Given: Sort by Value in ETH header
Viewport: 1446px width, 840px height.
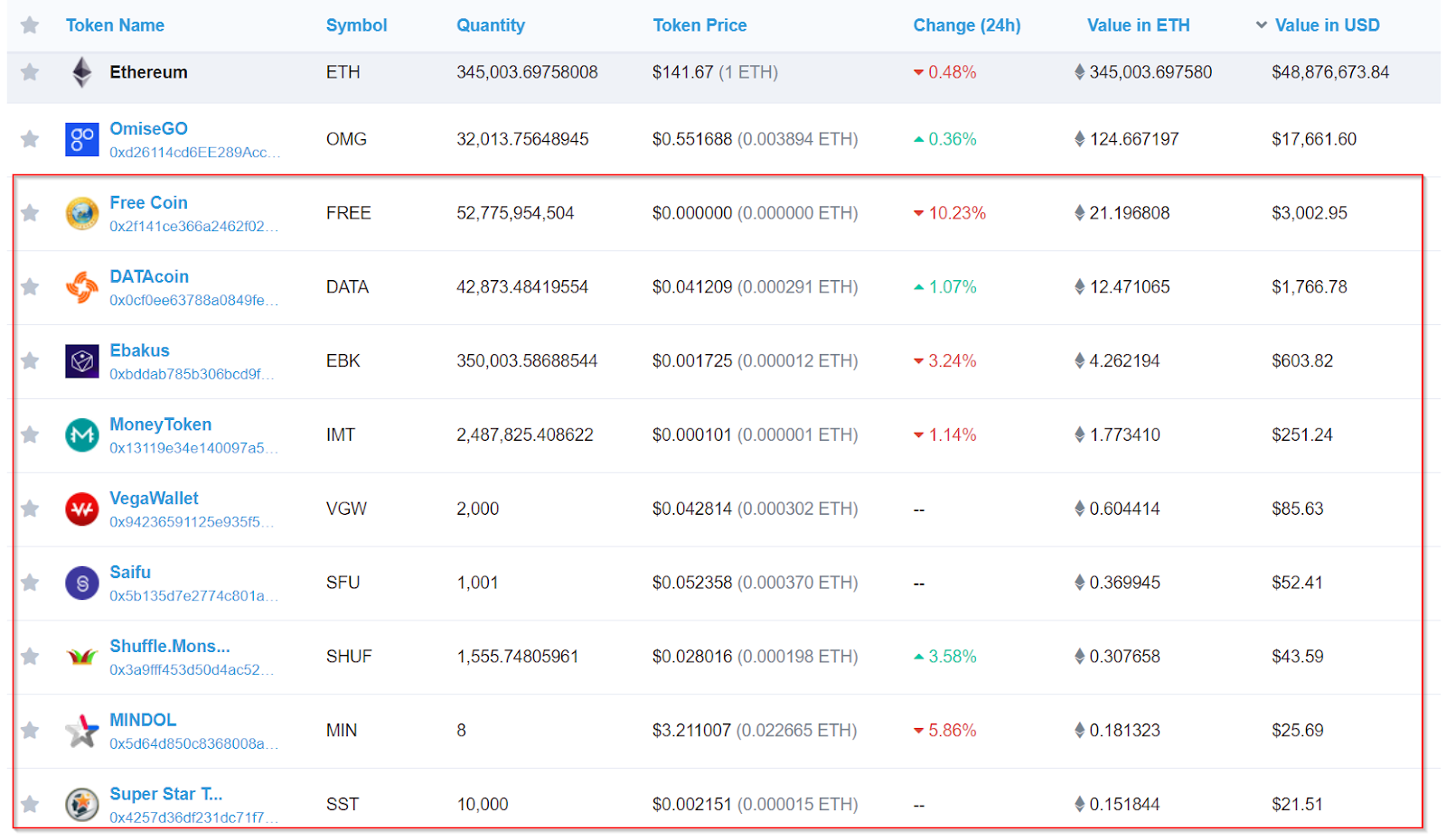Looking at the screenshot, I should (x=1139, y=25).
